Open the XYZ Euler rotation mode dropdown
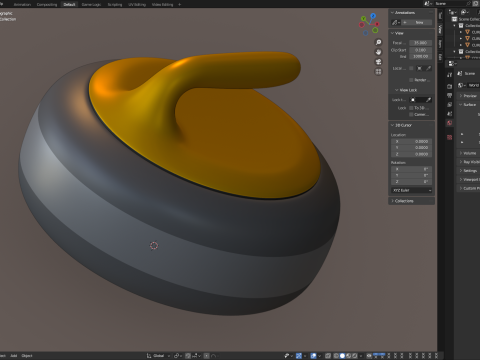The height and width of the screenshot is (360, 480). (x=412, y=190)
